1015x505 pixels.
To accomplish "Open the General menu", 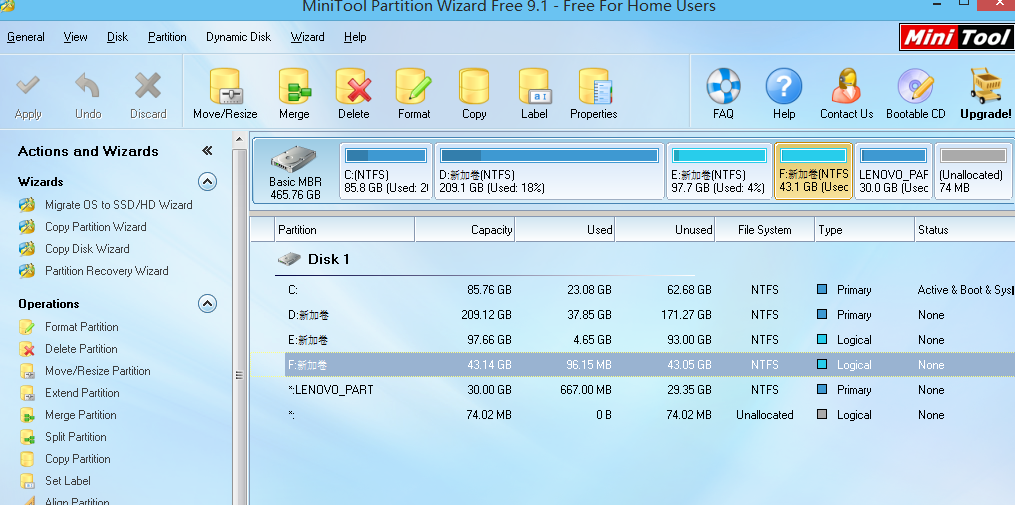I will pyautogui.click(x=26, y=37).
